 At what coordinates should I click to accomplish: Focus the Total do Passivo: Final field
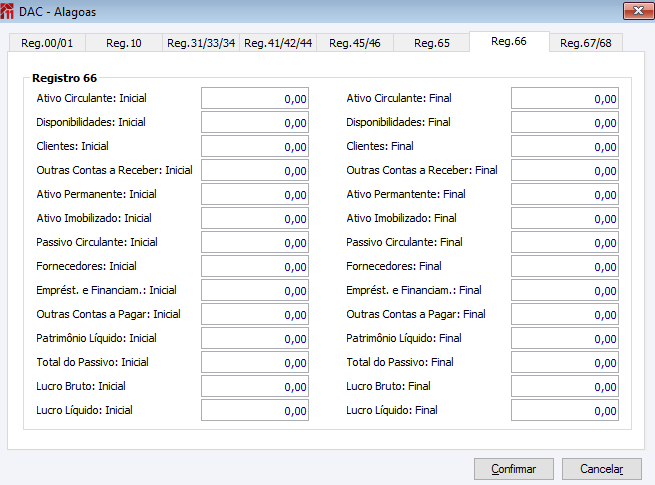click(x=565, y=363)
